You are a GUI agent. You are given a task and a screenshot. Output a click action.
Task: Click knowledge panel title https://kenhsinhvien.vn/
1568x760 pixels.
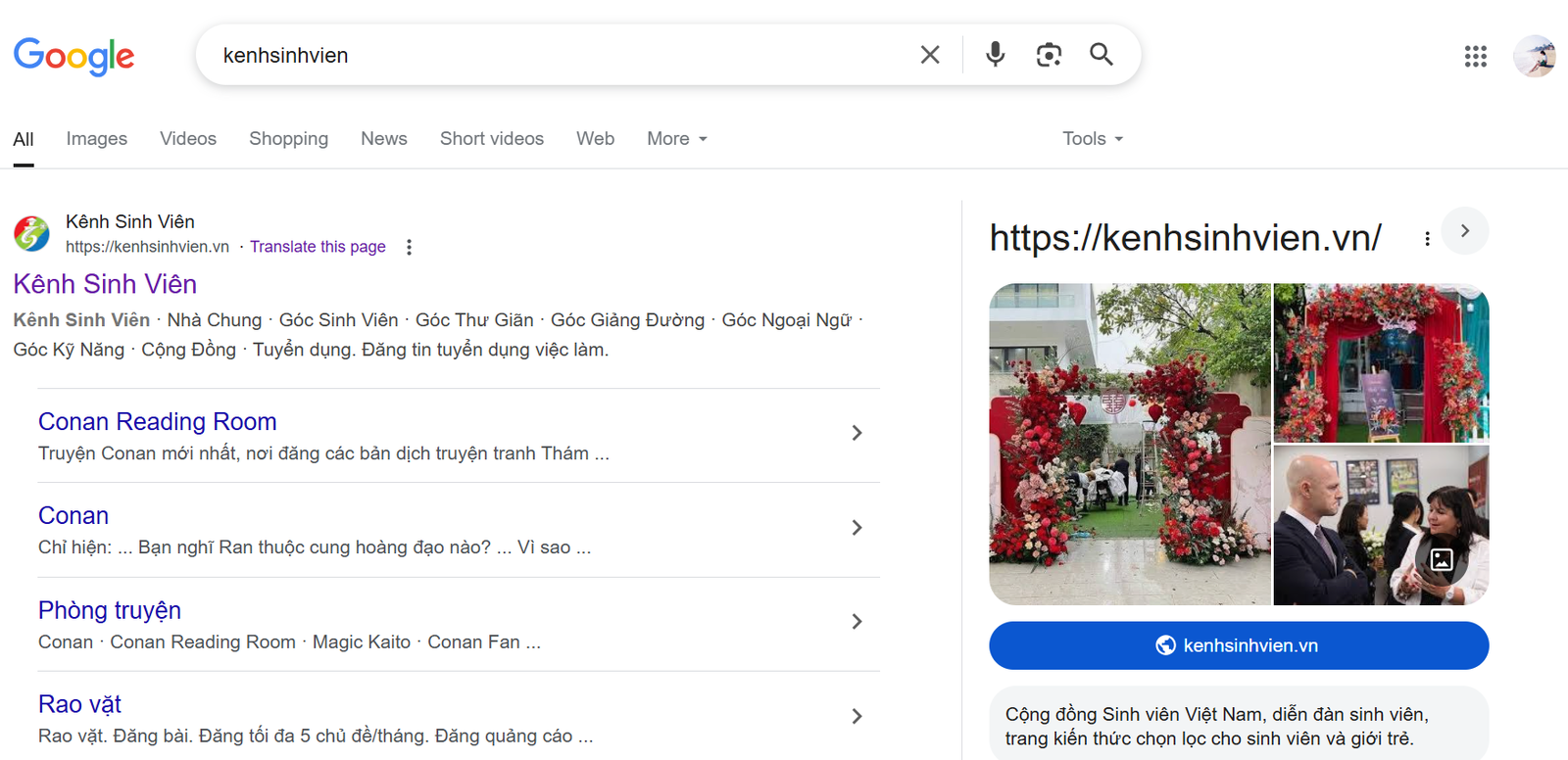click(1185, 238)
